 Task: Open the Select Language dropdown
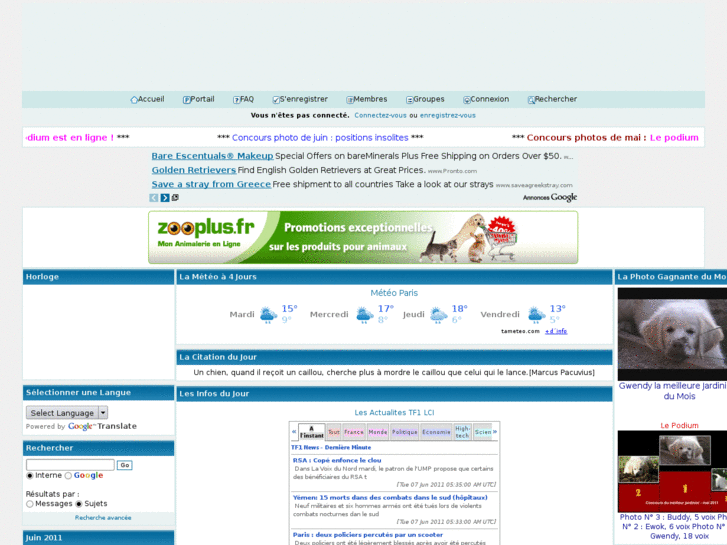tap(67, 413)
